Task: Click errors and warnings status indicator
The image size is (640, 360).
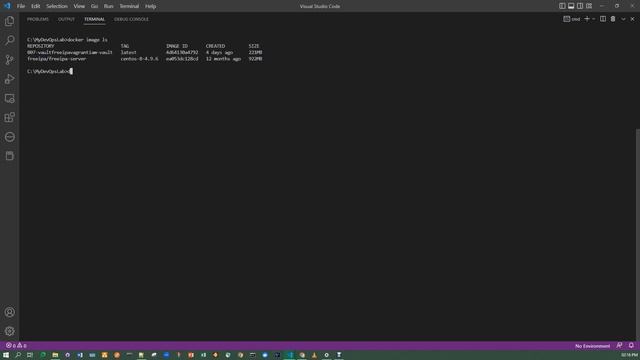Action: coord(16,346)
